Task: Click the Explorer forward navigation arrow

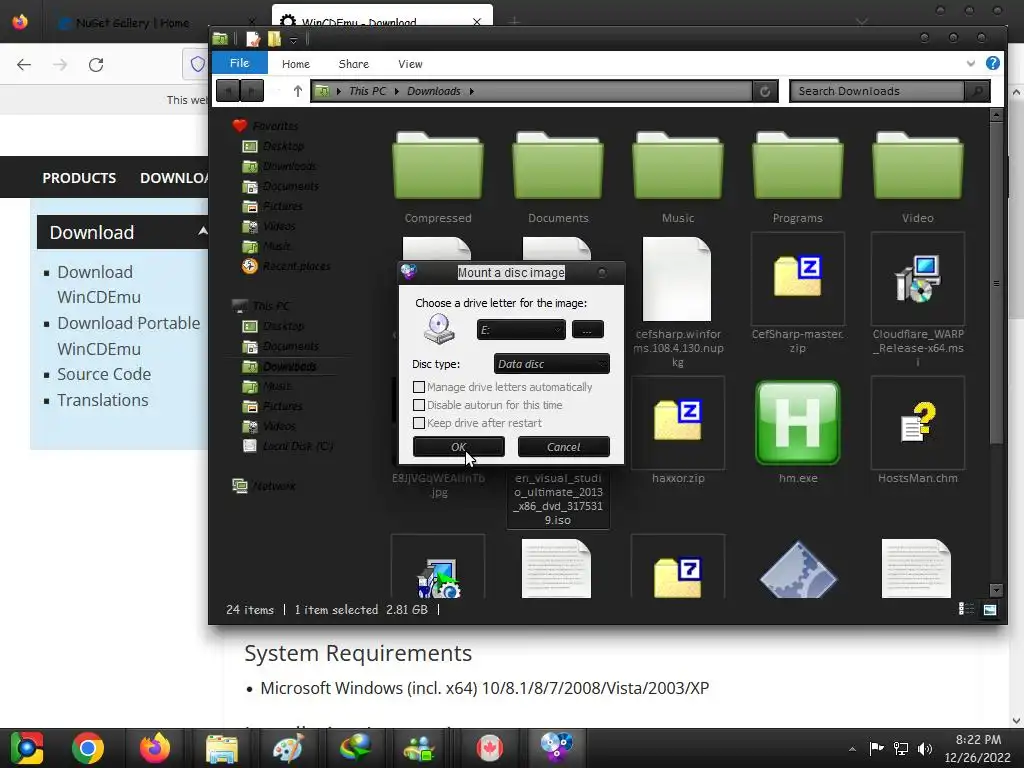Action: (x=252, y=90)
